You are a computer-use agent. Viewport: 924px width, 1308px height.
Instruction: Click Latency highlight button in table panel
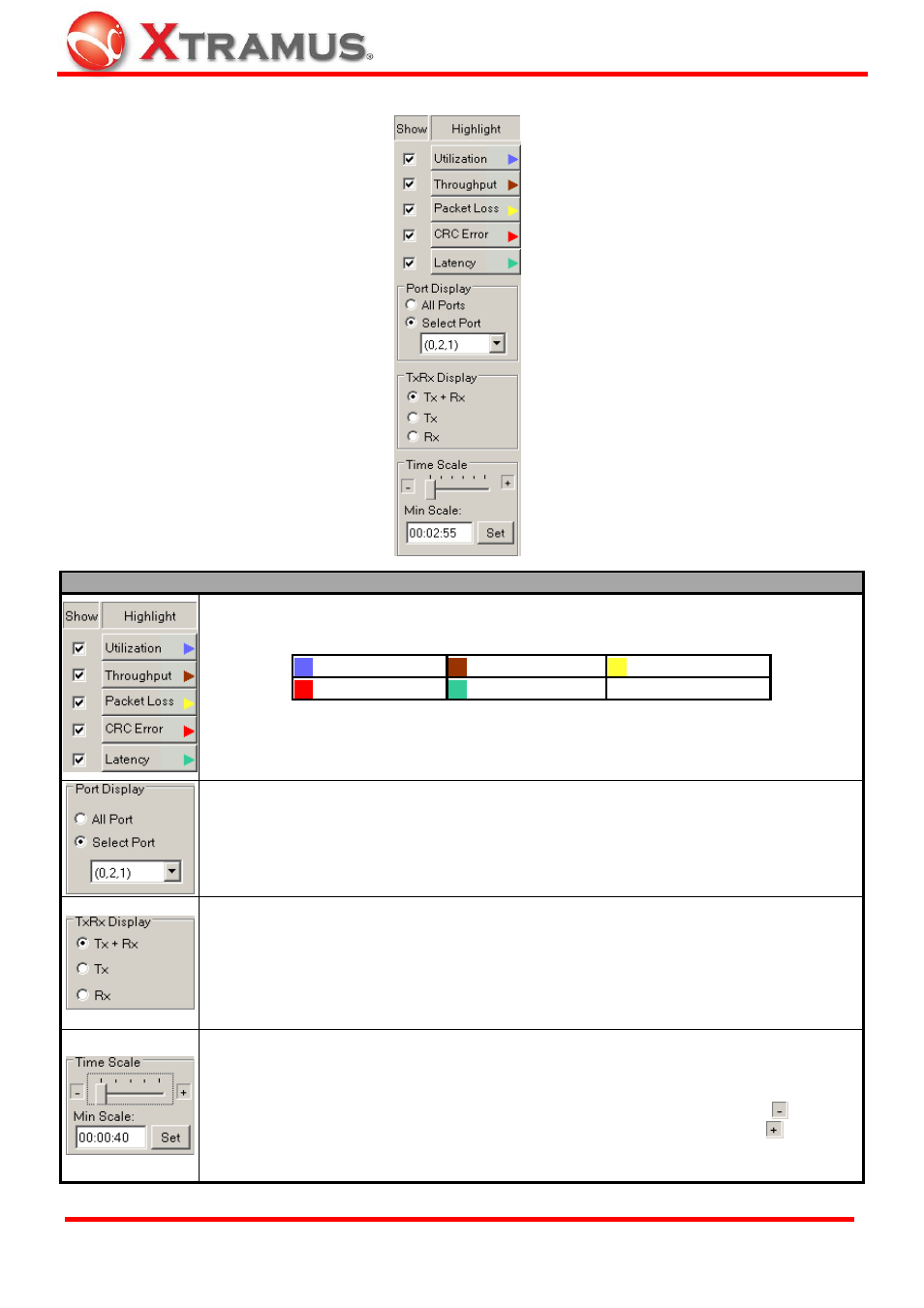(x=149, y=759)
